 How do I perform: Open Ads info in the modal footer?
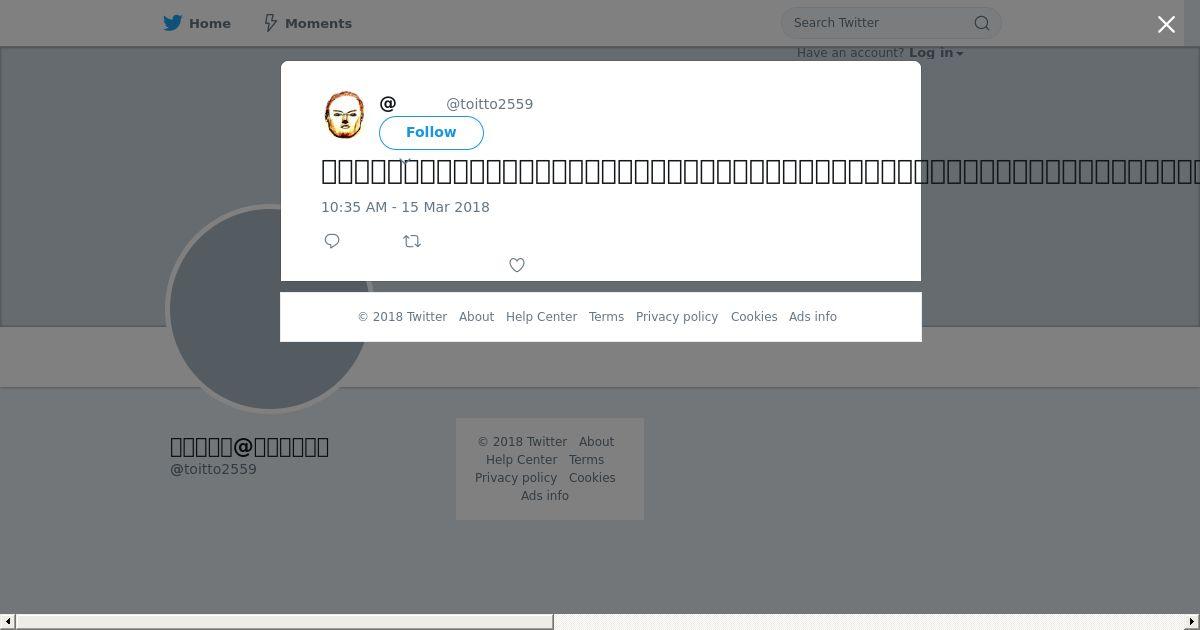(x=813, y=317)
